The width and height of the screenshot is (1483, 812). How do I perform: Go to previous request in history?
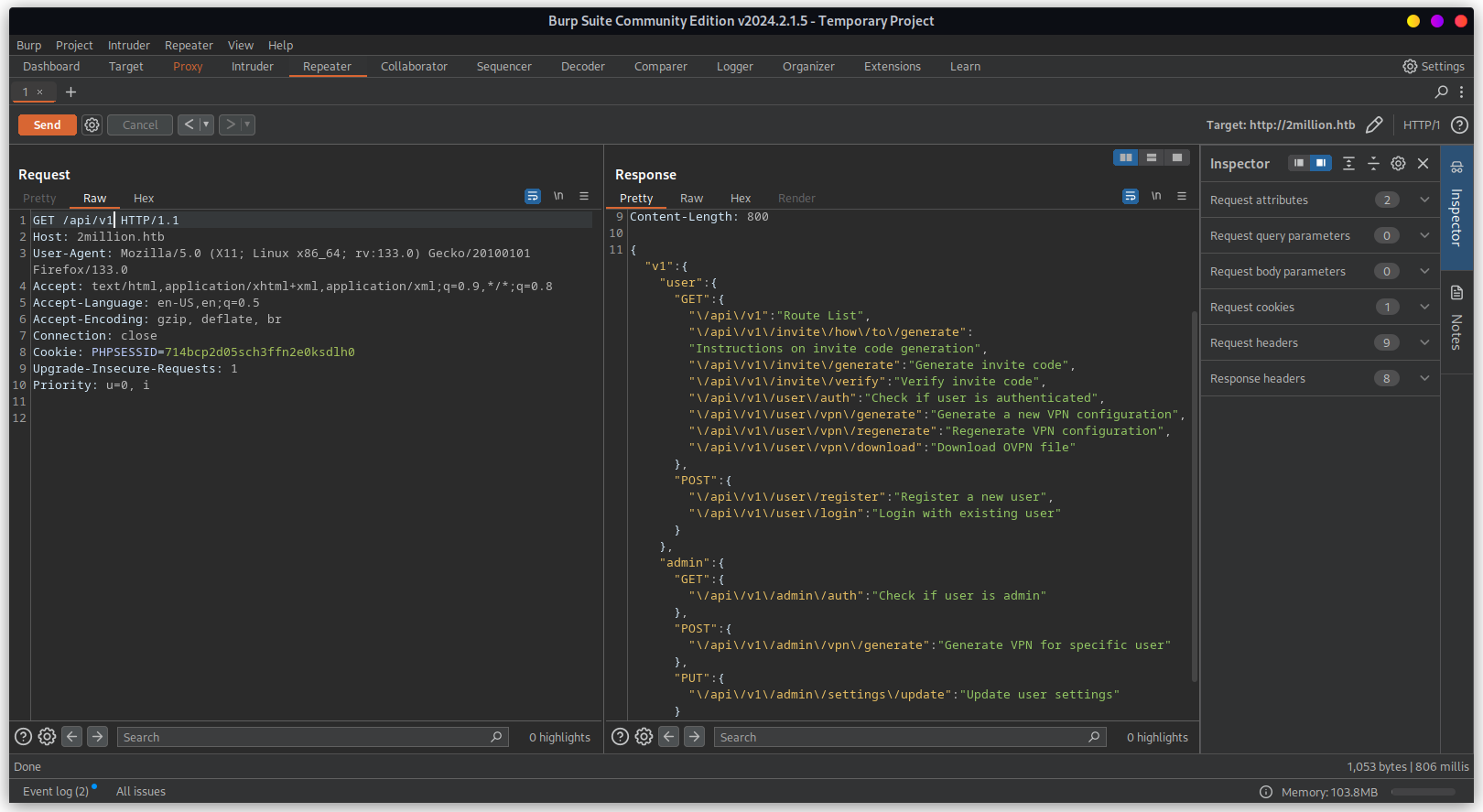189,125
